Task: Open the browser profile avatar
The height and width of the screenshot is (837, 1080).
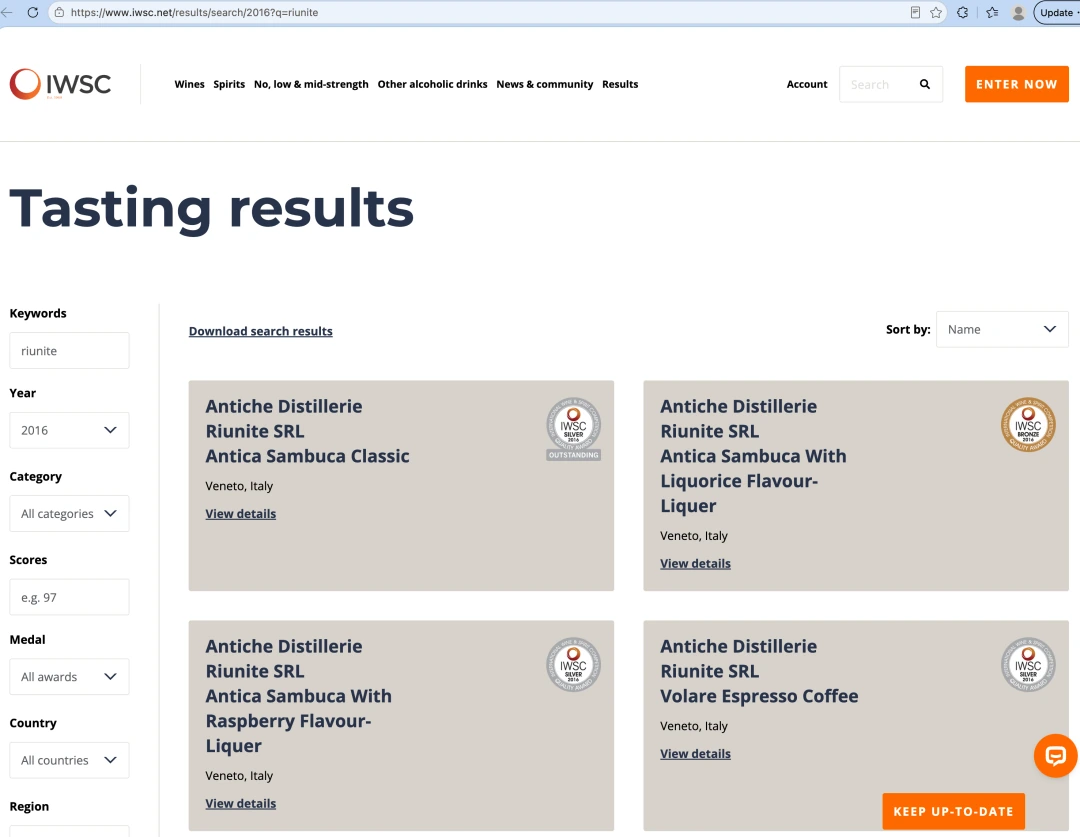Action: pos(1018,12)
